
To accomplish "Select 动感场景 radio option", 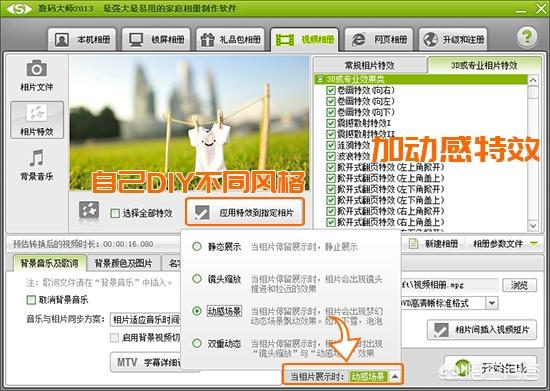I will [x=197, y=311].
